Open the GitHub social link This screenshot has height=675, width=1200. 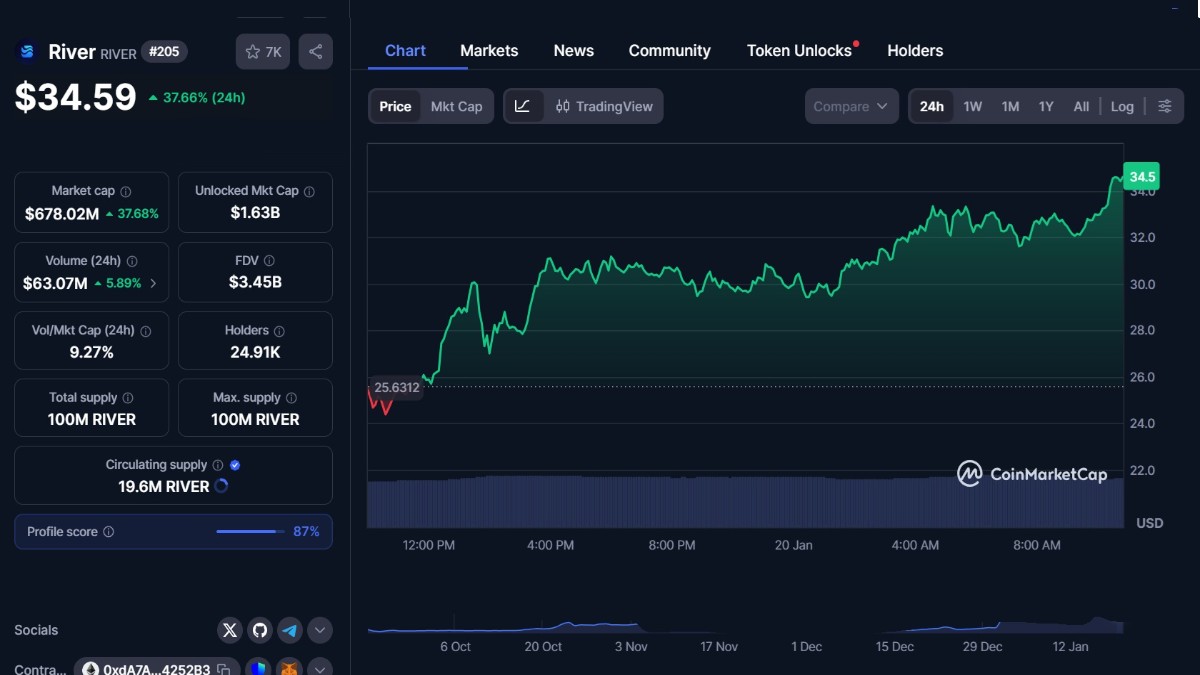pyautogui.click(x=260, y=630)
